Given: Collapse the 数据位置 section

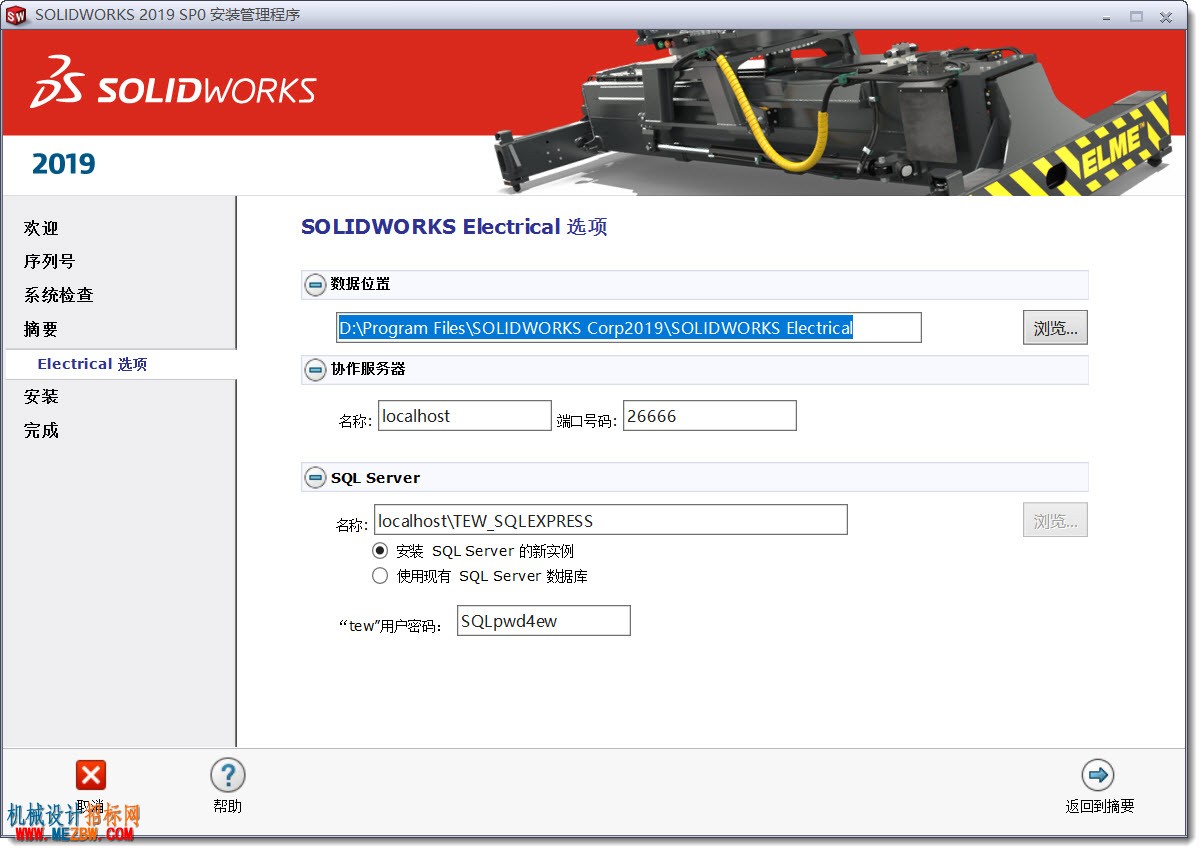Looking at the screenshot, I should pos(315,285).
